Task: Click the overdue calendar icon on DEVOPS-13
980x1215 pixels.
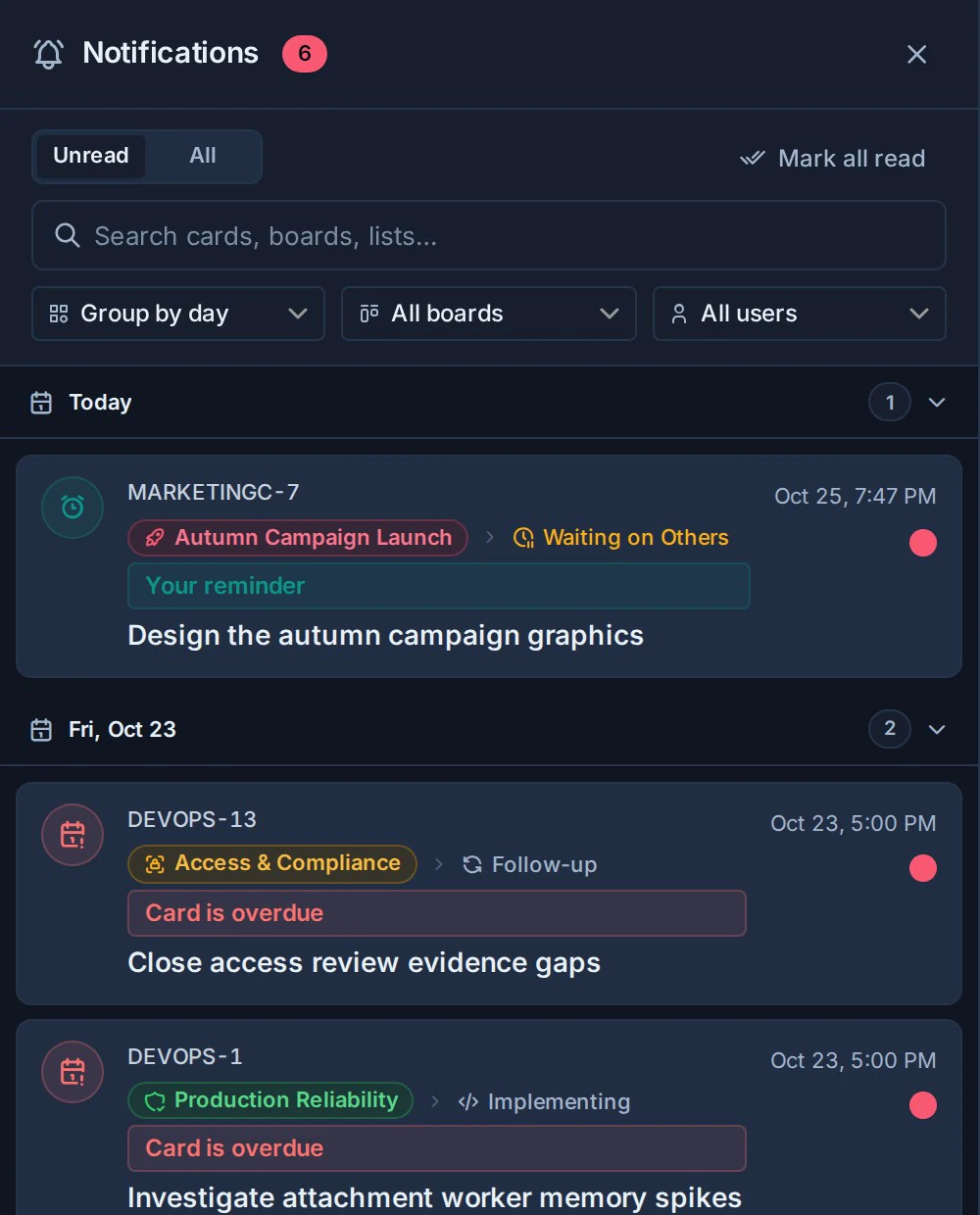Action: 73,835
